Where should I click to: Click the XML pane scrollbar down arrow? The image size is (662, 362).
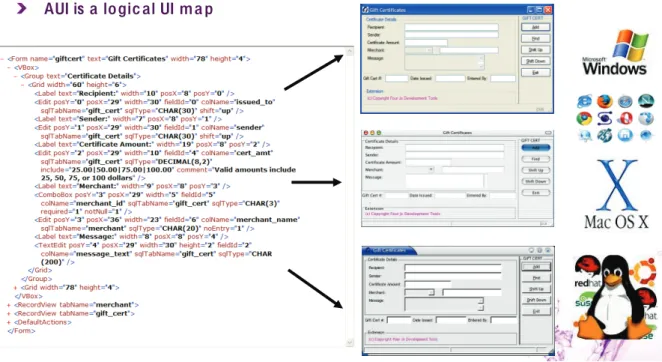(x=350, y=343)
